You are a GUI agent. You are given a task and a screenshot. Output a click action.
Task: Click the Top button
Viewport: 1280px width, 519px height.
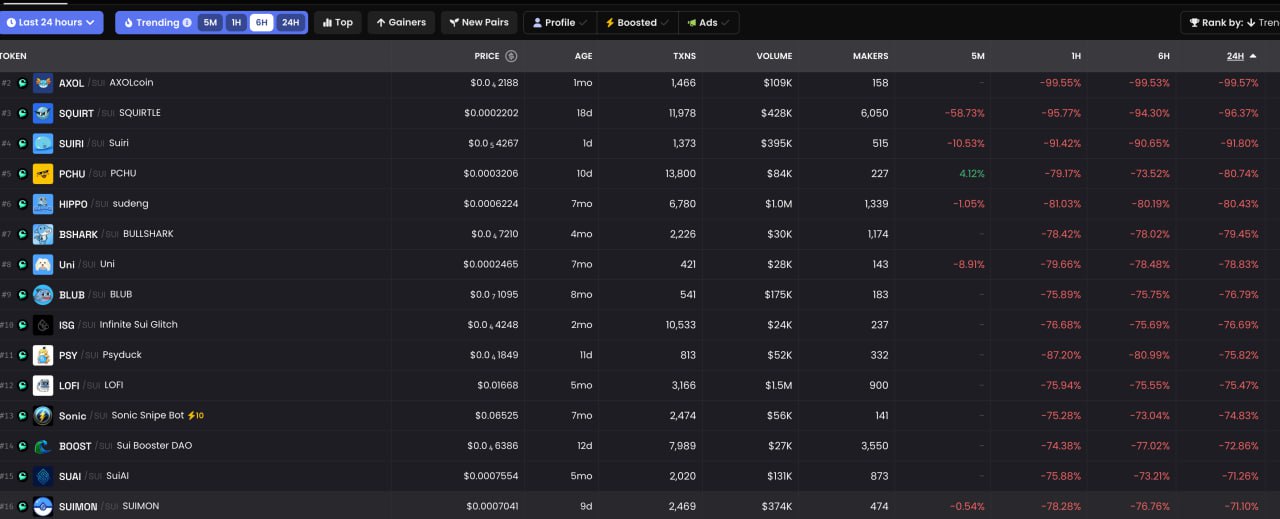(337, 22)
